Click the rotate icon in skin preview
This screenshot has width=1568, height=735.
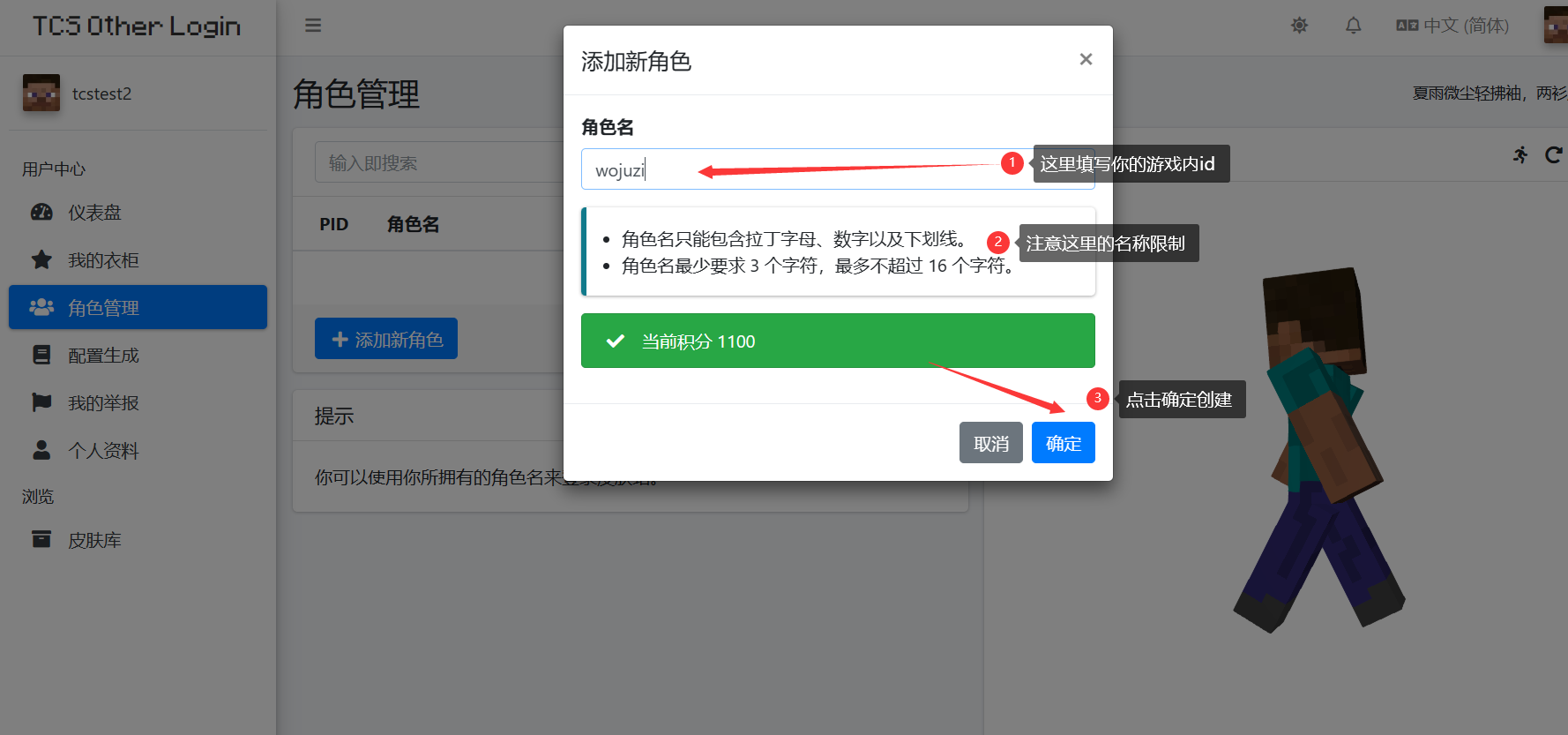[1553, 155]
